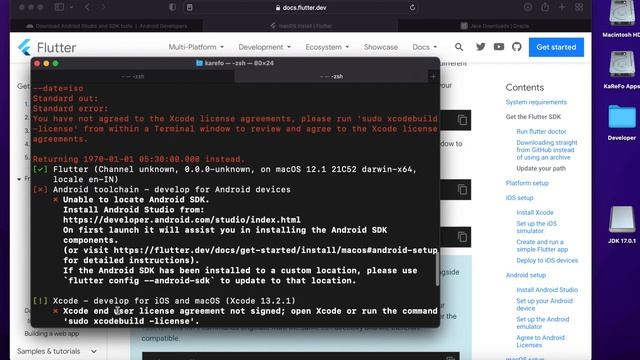Go to Android setup in Contents
Viewport: 640px width, 360px height.
526,275
